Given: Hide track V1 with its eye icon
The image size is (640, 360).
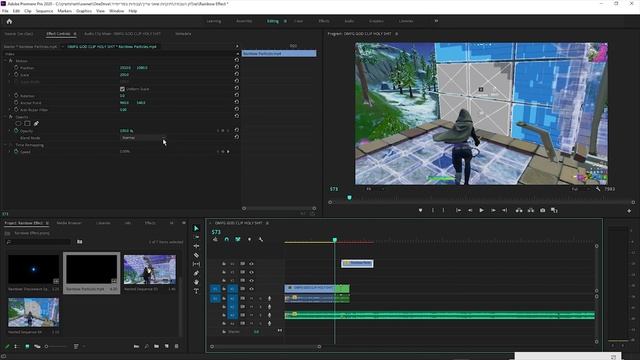Looking at the screenshot, I should coord(251,289).
